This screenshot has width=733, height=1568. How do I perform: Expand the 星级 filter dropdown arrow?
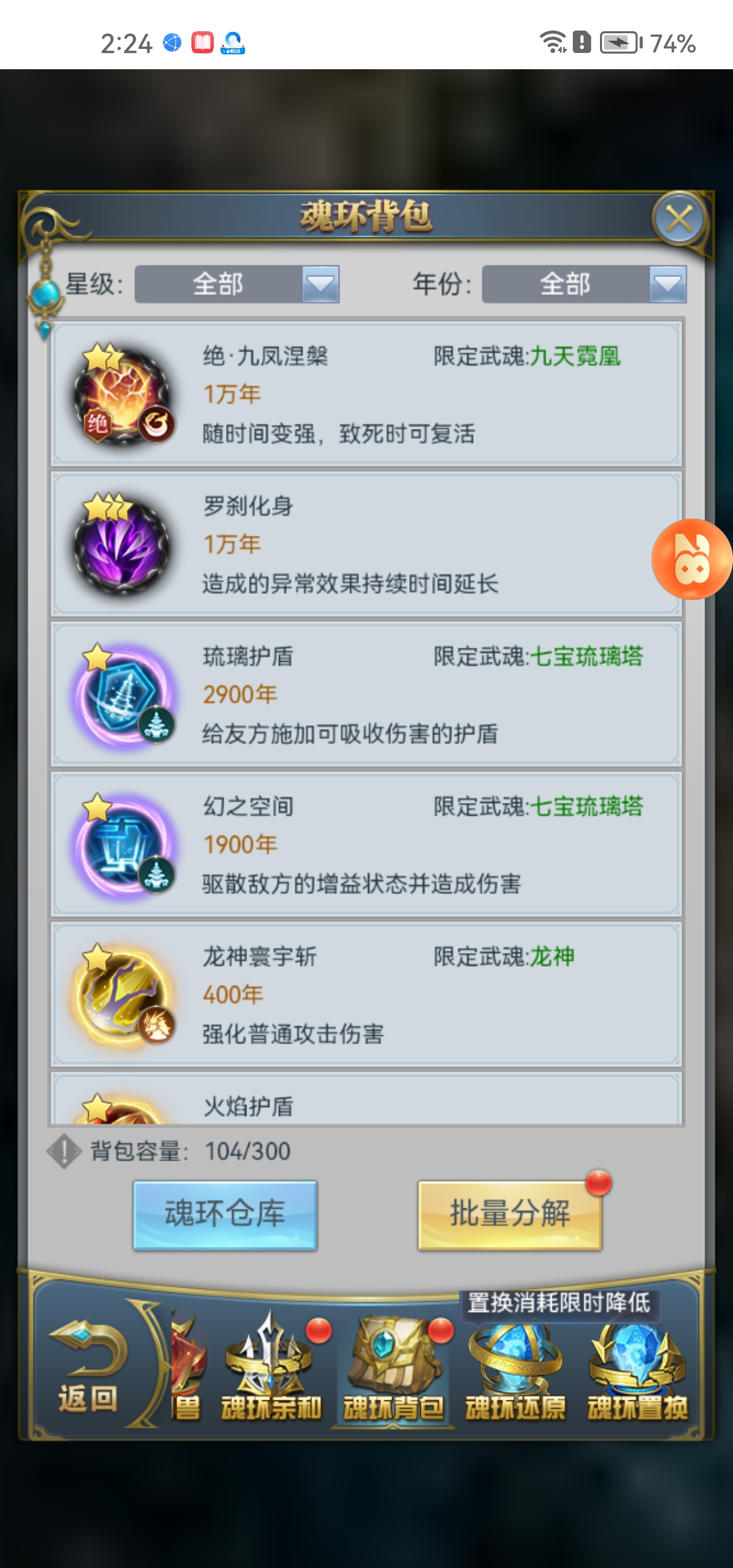point(320,284)
